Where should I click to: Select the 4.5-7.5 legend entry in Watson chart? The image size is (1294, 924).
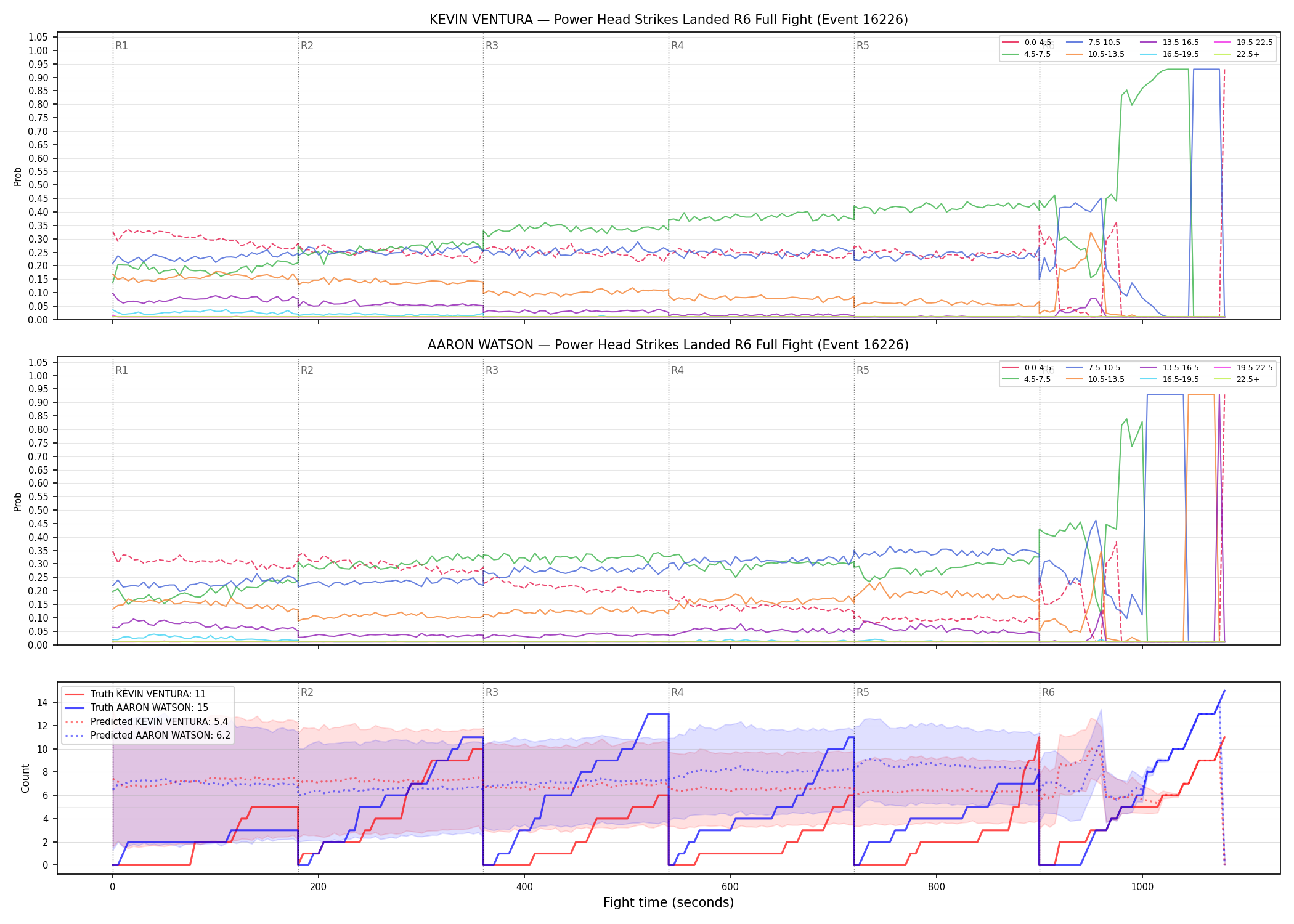point(1027,379)
